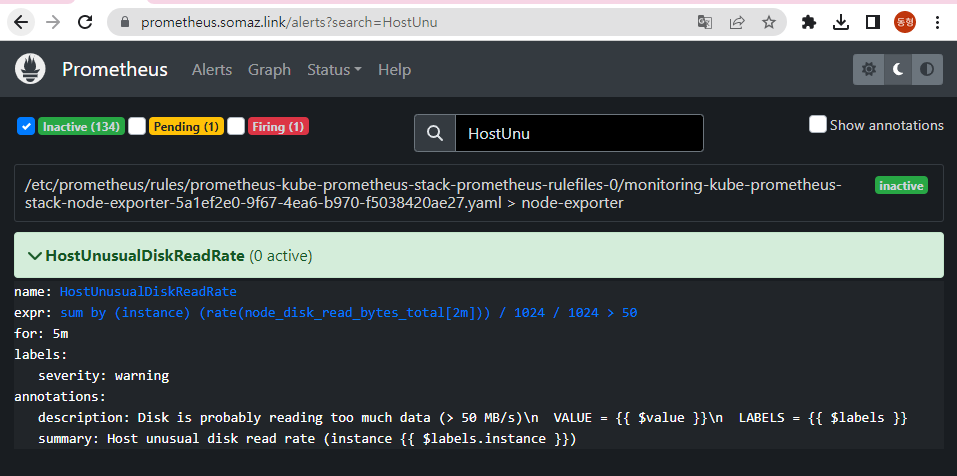The width and height of the screenshot is (957, 476).
Task: Click the browser back arrow
Action: click(x=21, y=23)
